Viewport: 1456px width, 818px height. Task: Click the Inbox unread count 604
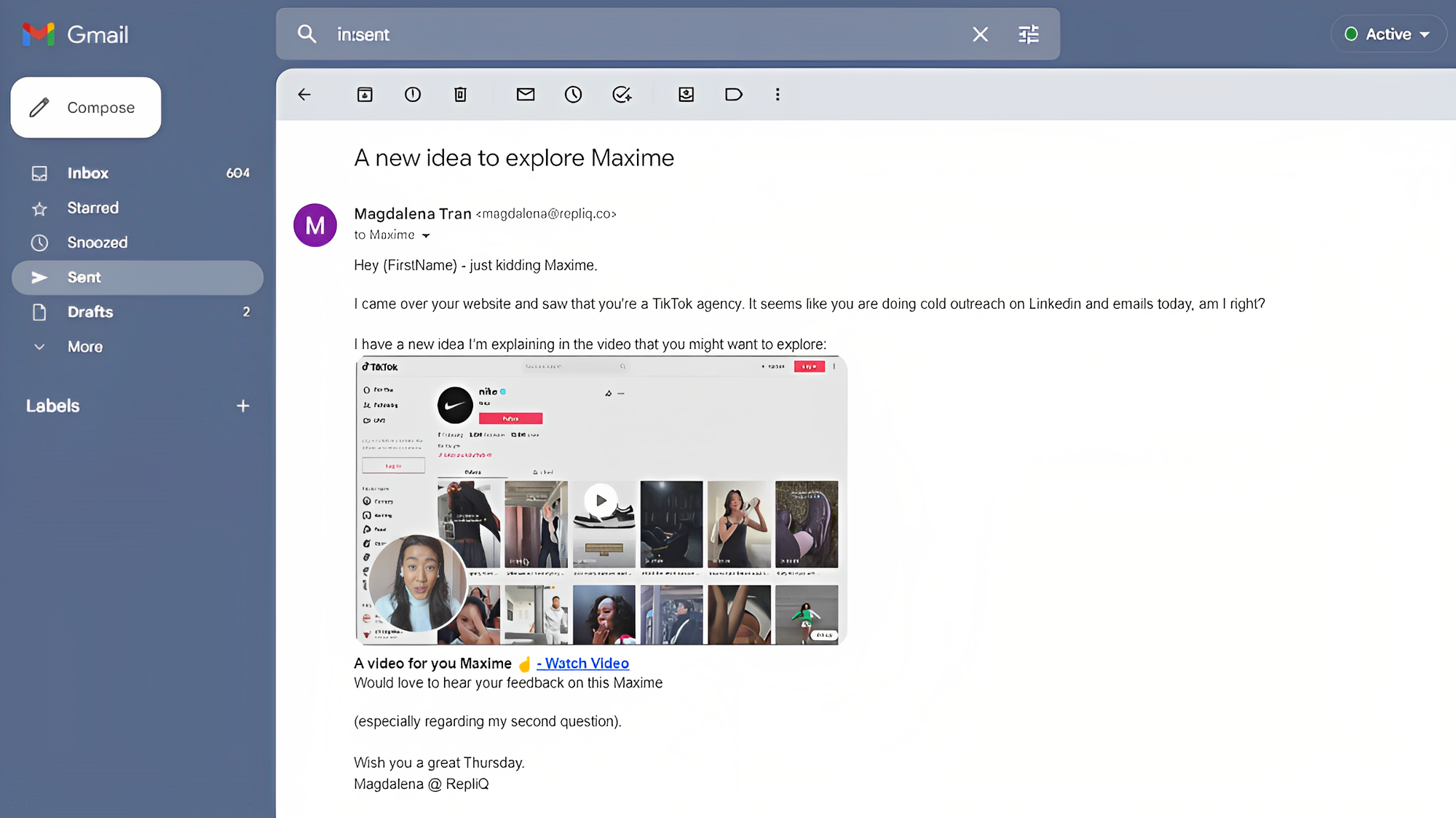pyautogui.click(x=238, y=173)
